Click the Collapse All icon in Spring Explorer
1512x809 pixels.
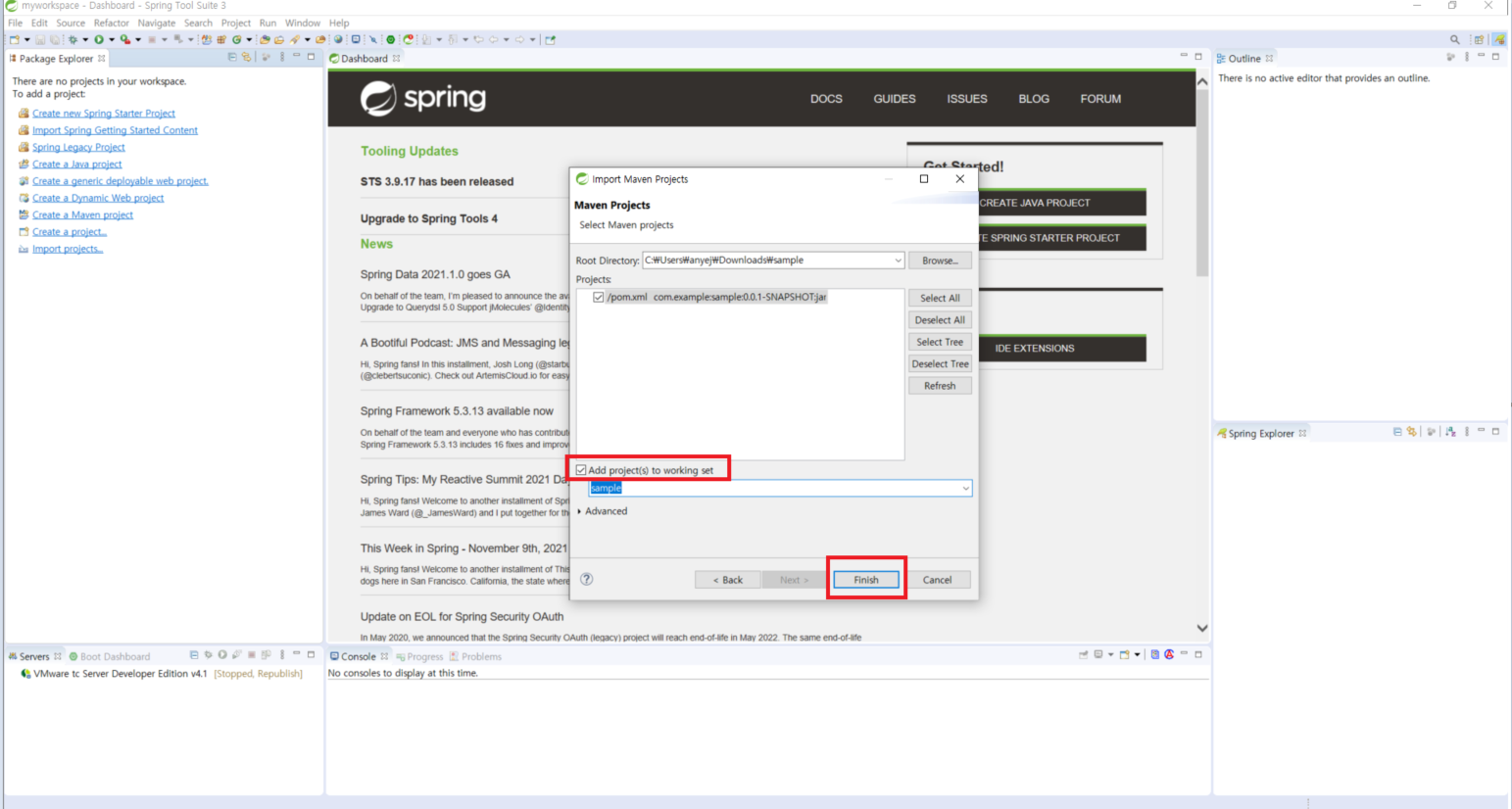[1397, 432]
